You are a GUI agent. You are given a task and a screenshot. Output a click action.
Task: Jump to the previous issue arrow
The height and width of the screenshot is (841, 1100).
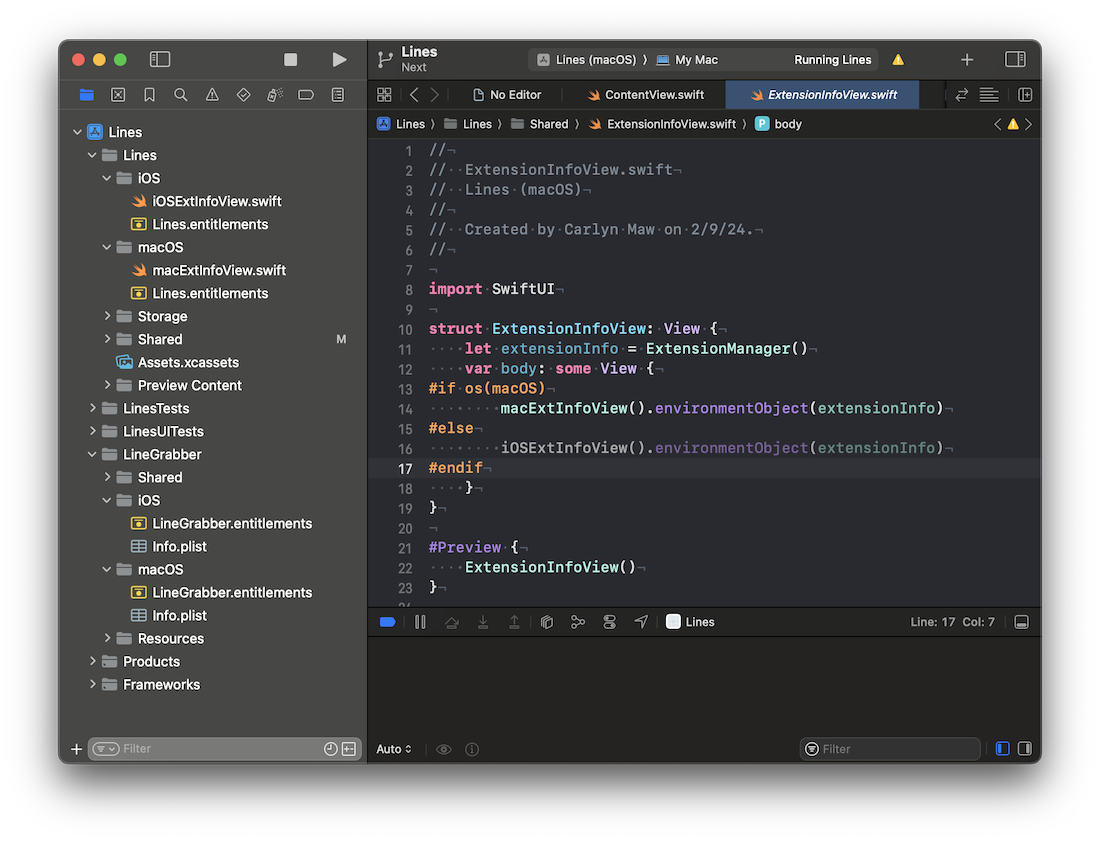pos(998,124)
